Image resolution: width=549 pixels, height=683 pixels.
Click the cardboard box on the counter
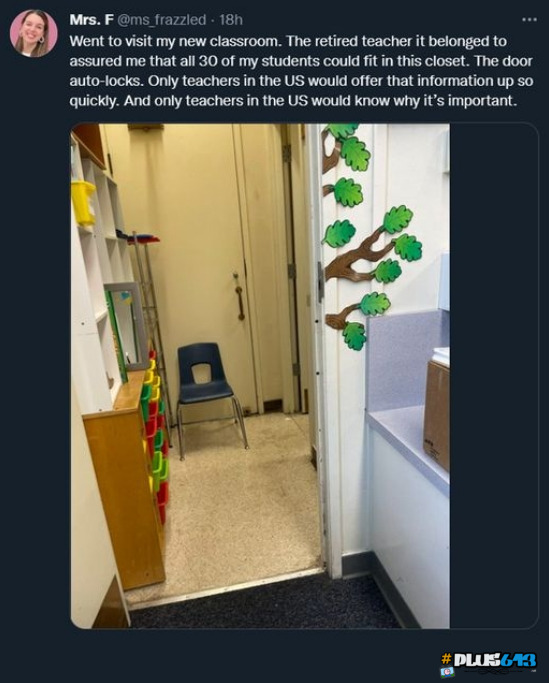[437, 414]
